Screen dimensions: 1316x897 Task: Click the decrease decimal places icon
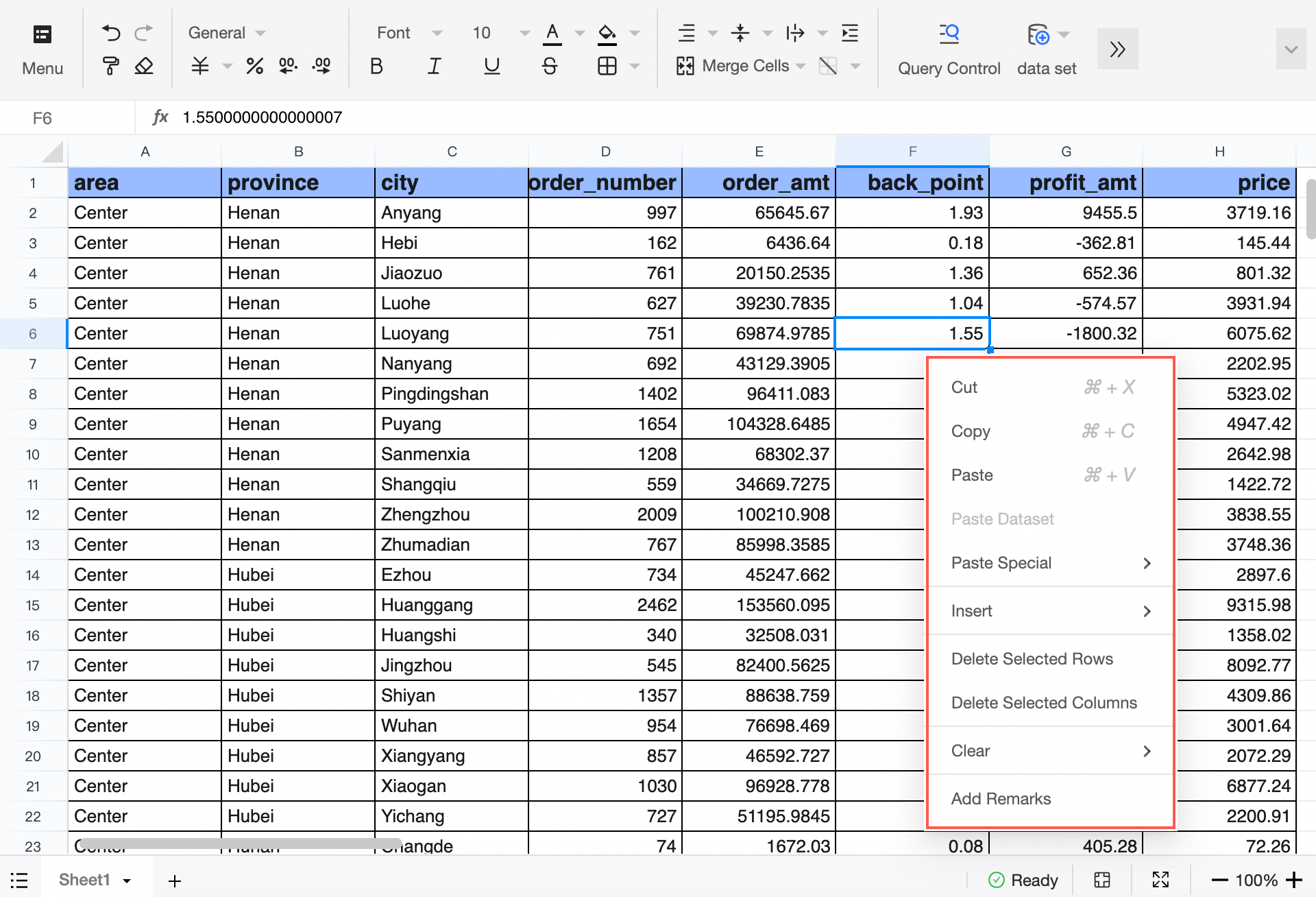tap(321, 66)
